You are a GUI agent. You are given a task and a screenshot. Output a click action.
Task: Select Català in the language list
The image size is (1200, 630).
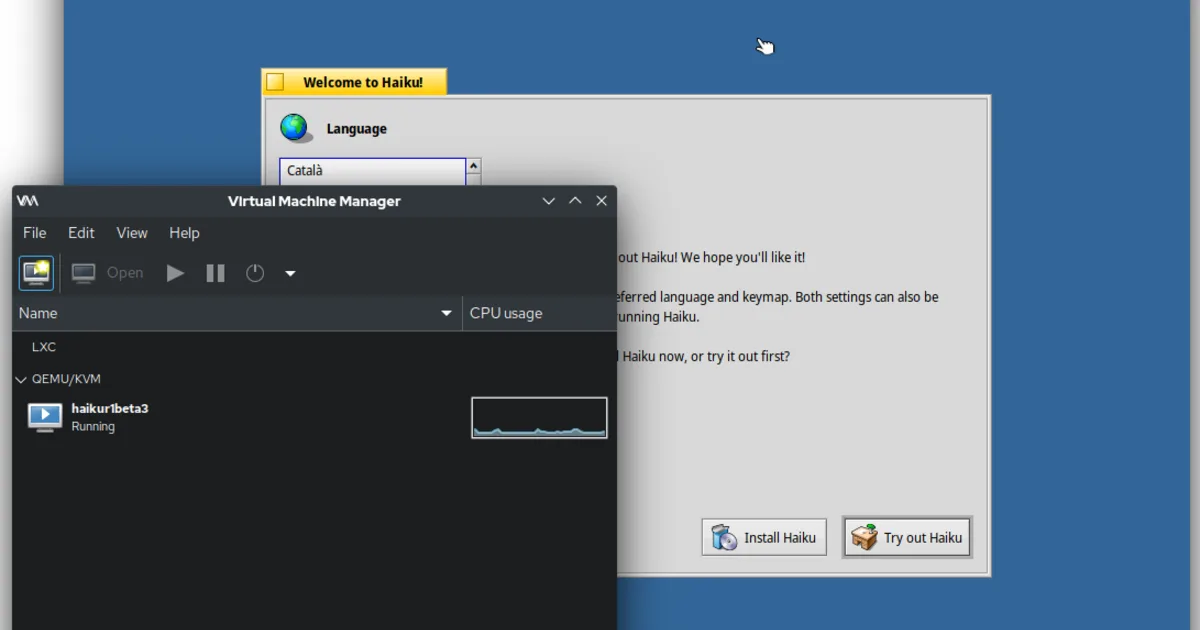(x=372, y=171)
